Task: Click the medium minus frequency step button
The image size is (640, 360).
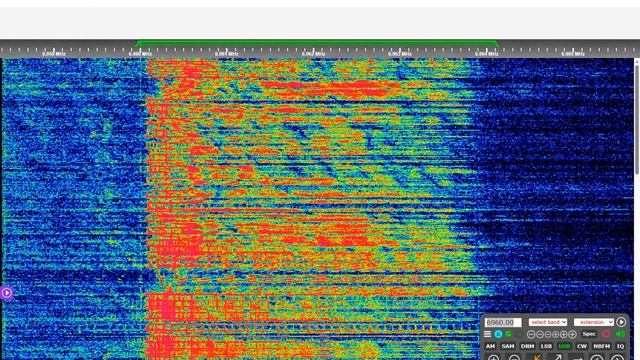Action: [x=540, y=334]
